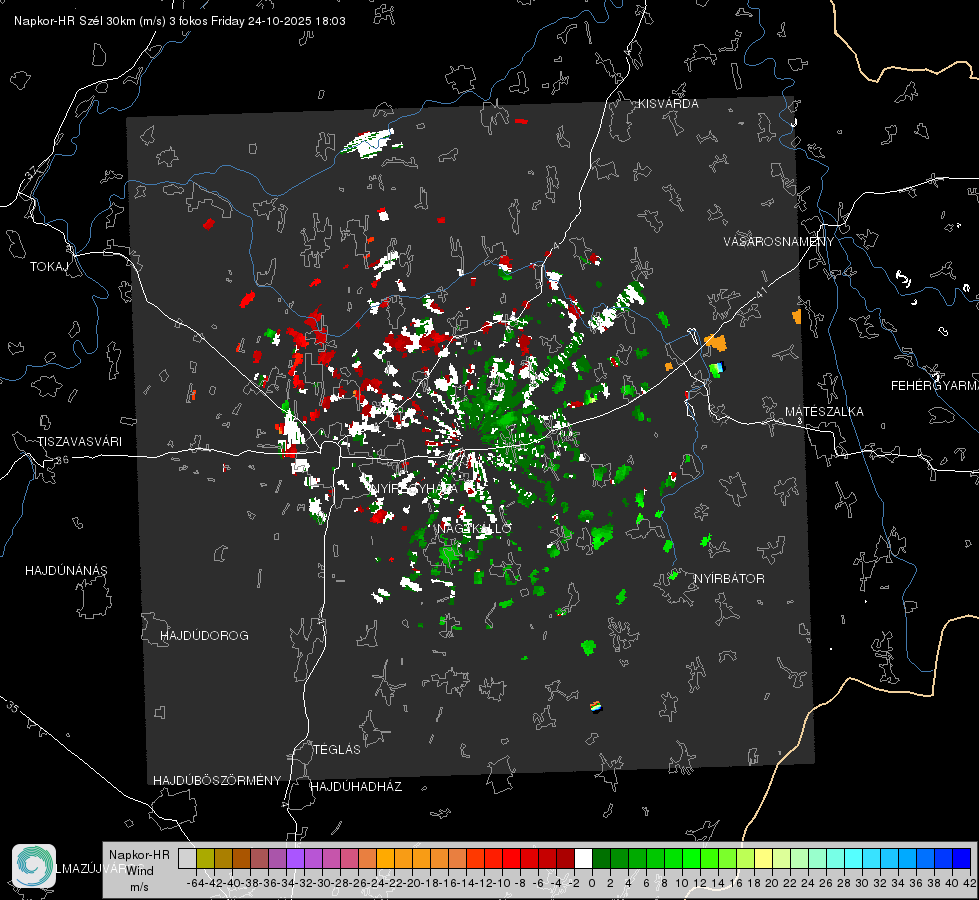Pick the olive swatch next to gray
This screenshot has width=979, height=900.
[x=205, y=858]
